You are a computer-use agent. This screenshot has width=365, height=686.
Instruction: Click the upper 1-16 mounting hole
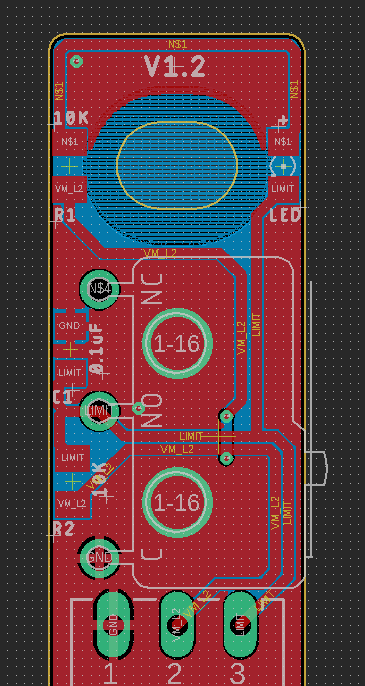point(177,343)
